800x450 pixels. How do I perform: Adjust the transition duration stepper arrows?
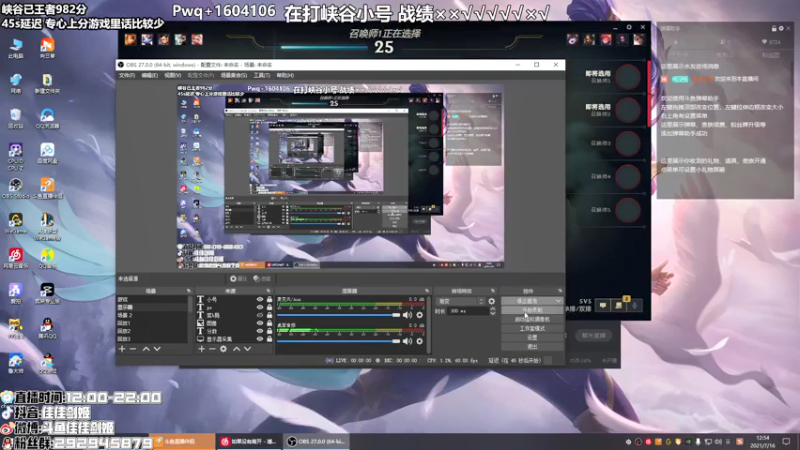(492, 311)
